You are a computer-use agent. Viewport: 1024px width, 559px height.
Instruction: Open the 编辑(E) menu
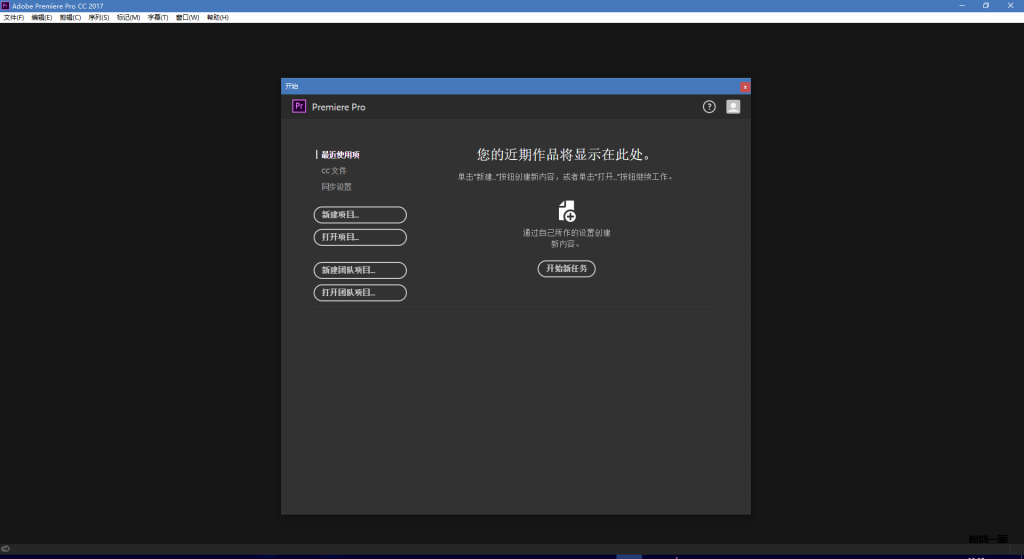tap(42, 17)
